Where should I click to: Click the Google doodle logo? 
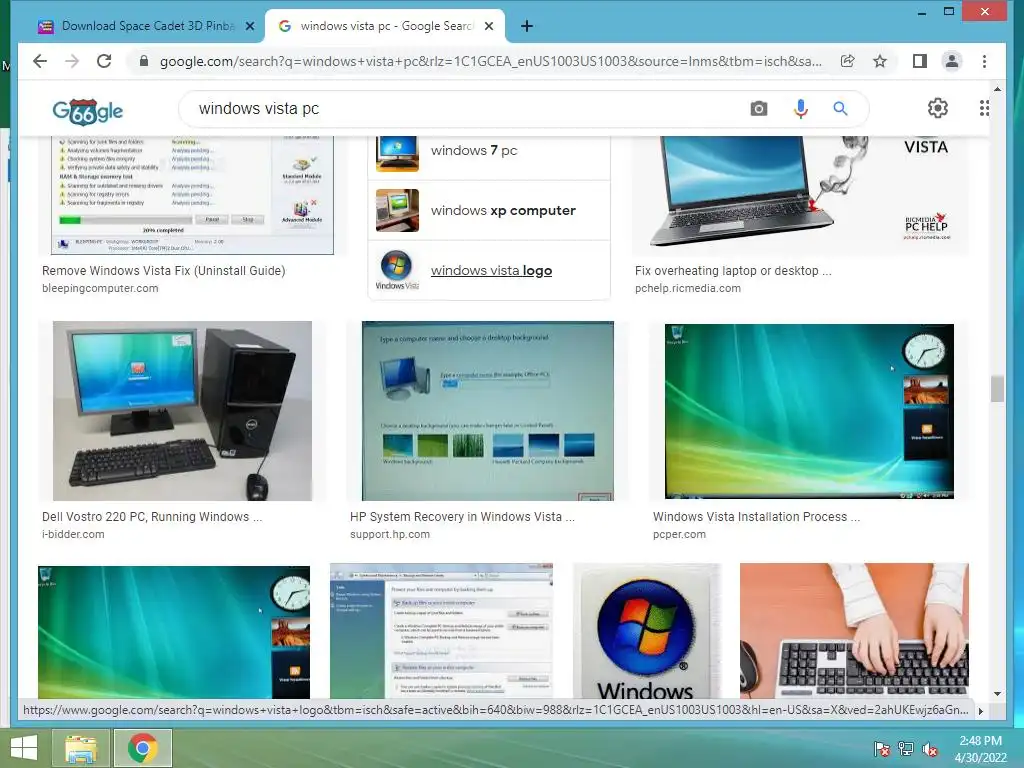pos(88,110)
